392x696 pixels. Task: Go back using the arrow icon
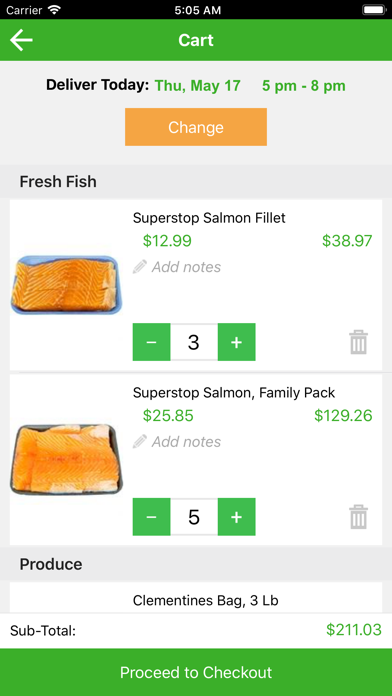21,40
